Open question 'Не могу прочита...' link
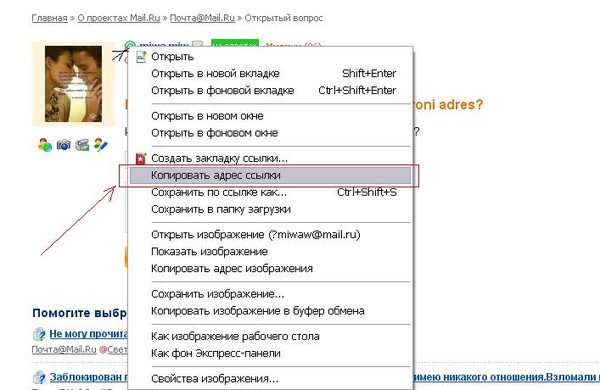Screen dimensions: 600x390 (88, 334)
